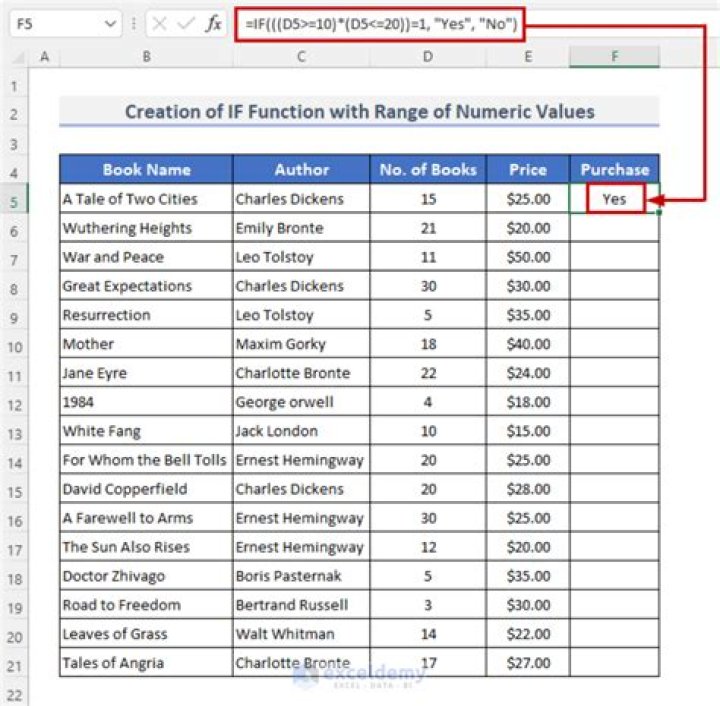The height and width of the screenshot is (706, 720).
Task: Click the Name Box showing F5
Action: 66,23
